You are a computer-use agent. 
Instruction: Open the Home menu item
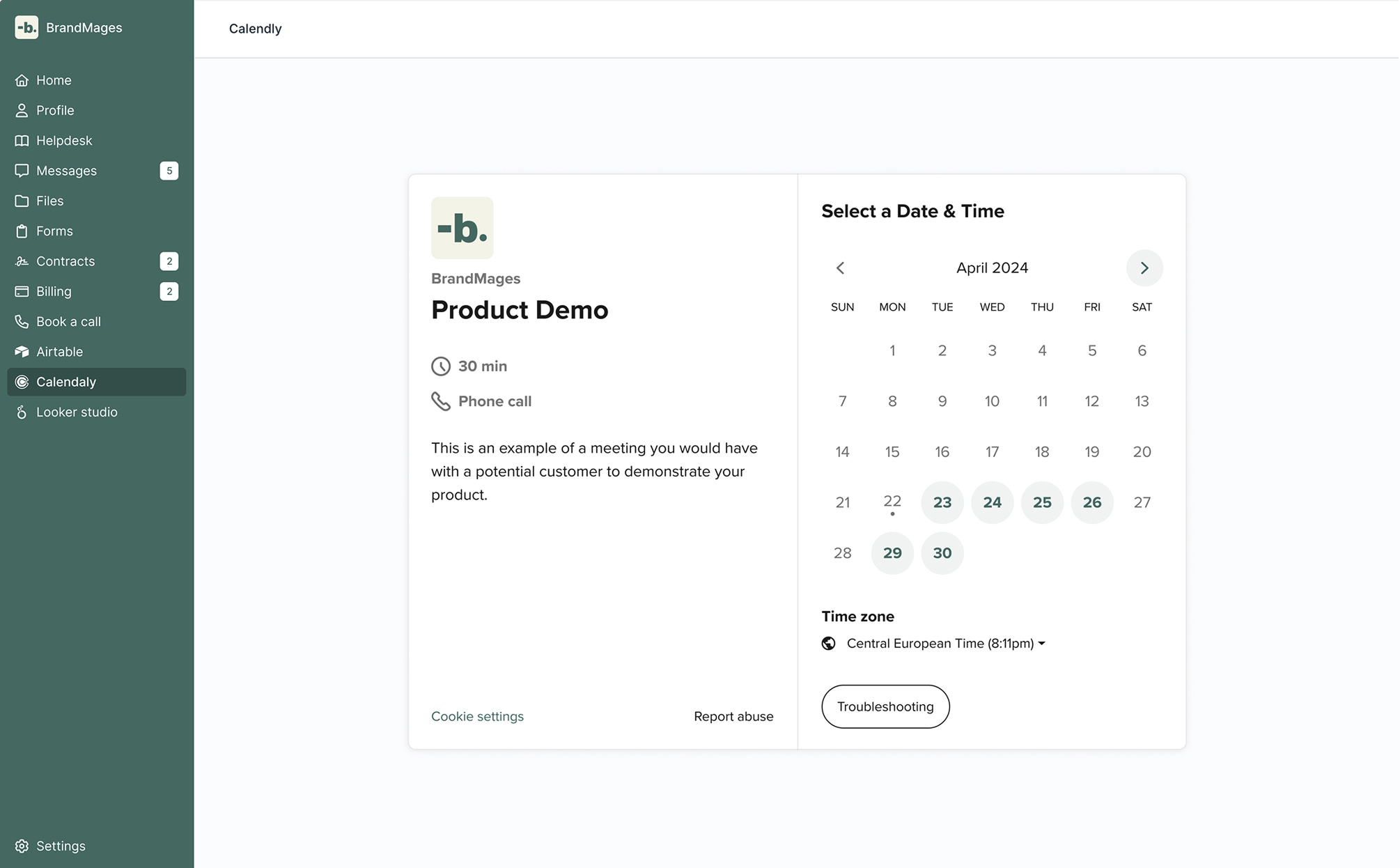[x=96, y=80]
